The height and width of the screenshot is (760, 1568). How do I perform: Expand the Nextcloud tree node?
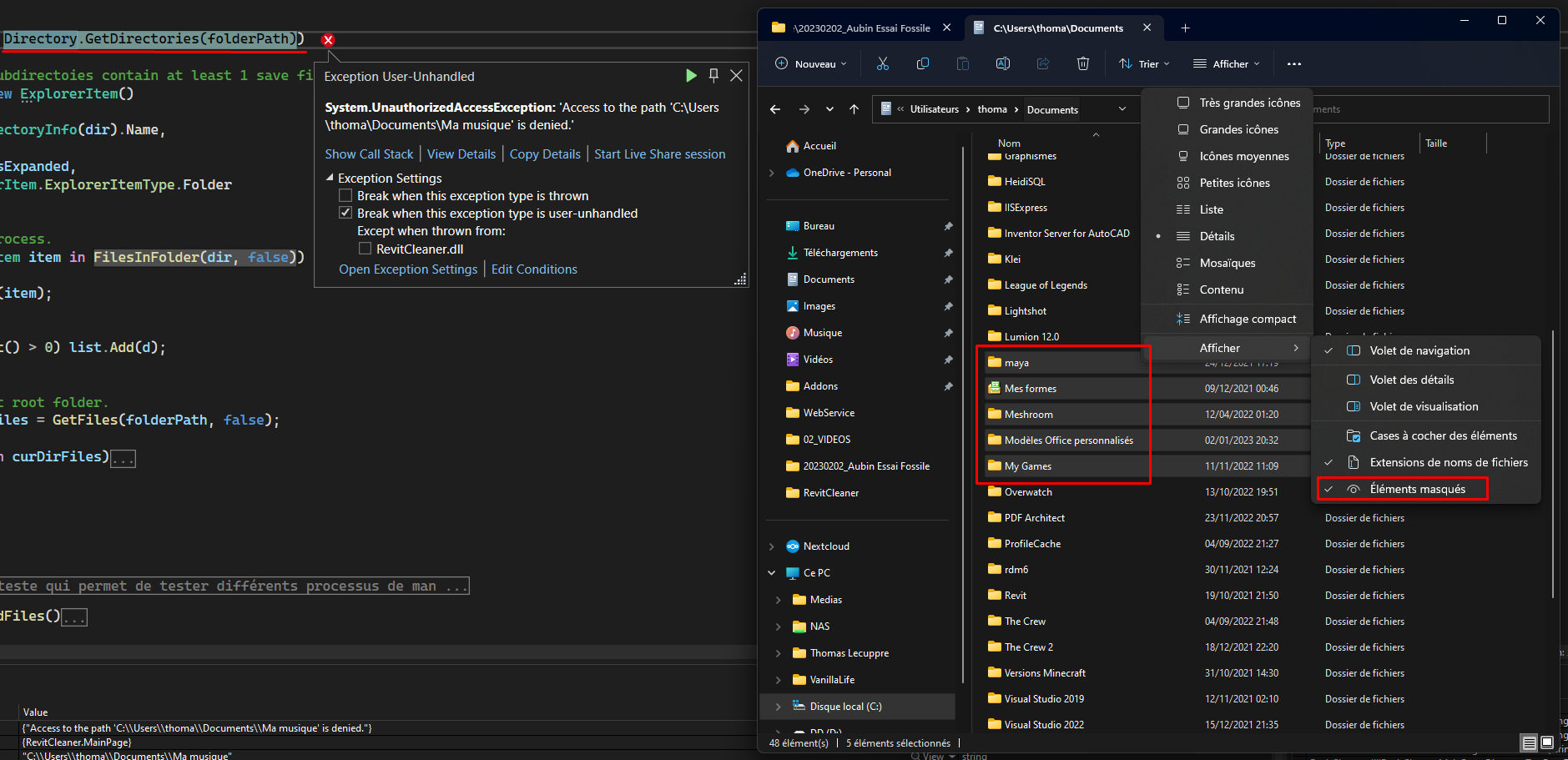tap(772, 546)
